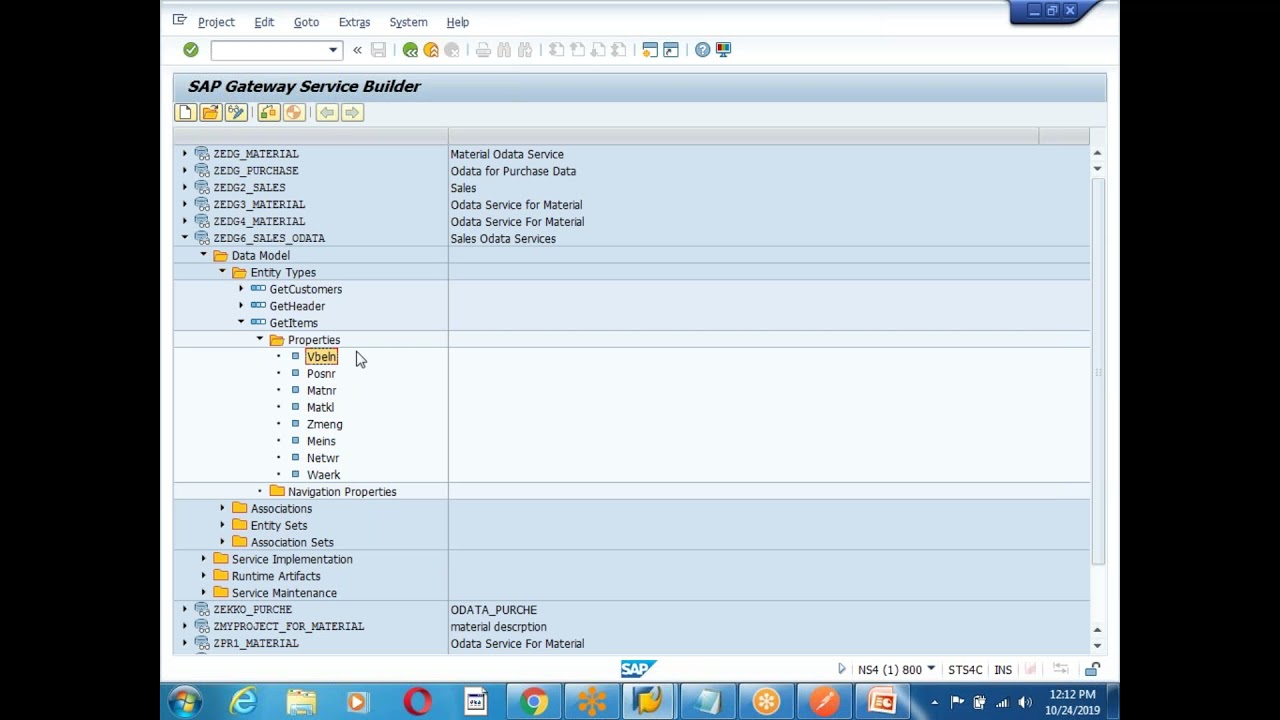
Task: Open the Project menu
Action: 216,22
